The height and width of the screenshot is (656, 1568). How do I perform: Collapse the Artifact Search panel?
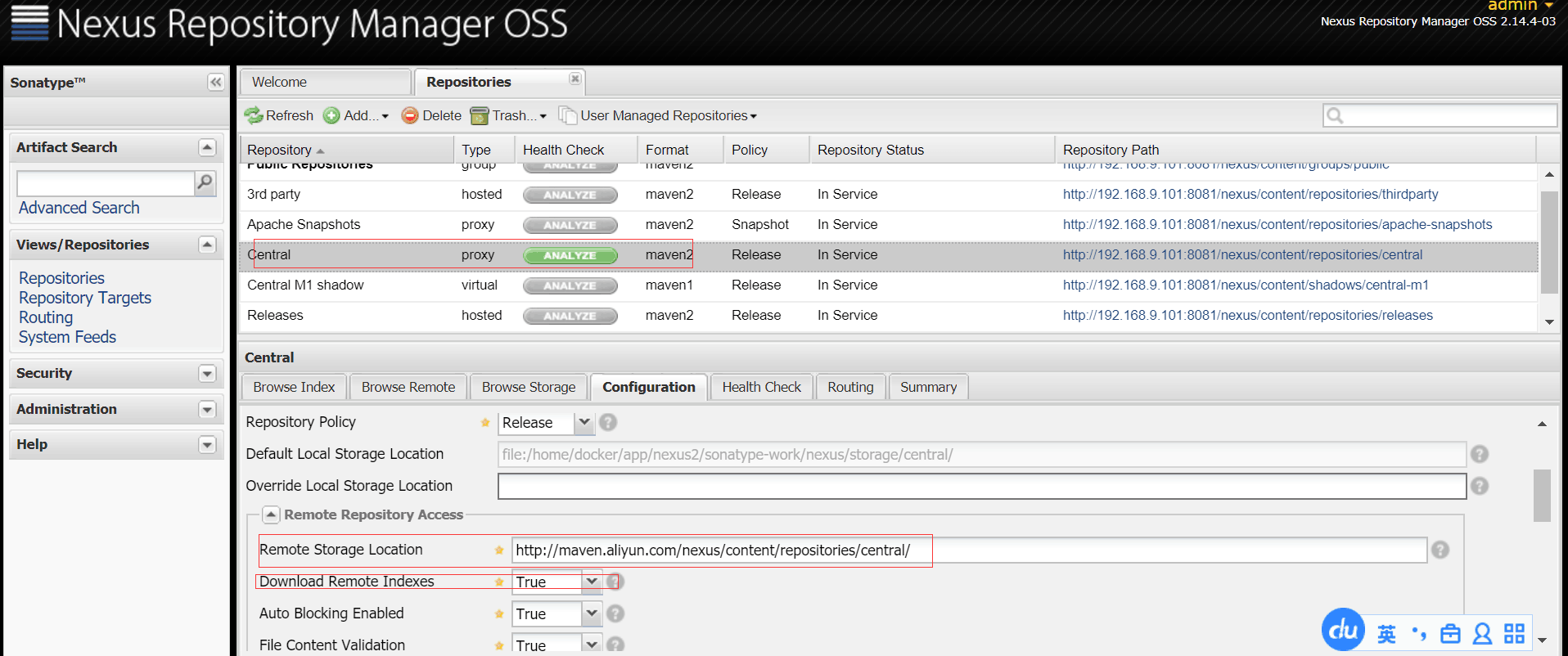pyautogui.click(x=207, y=148)
